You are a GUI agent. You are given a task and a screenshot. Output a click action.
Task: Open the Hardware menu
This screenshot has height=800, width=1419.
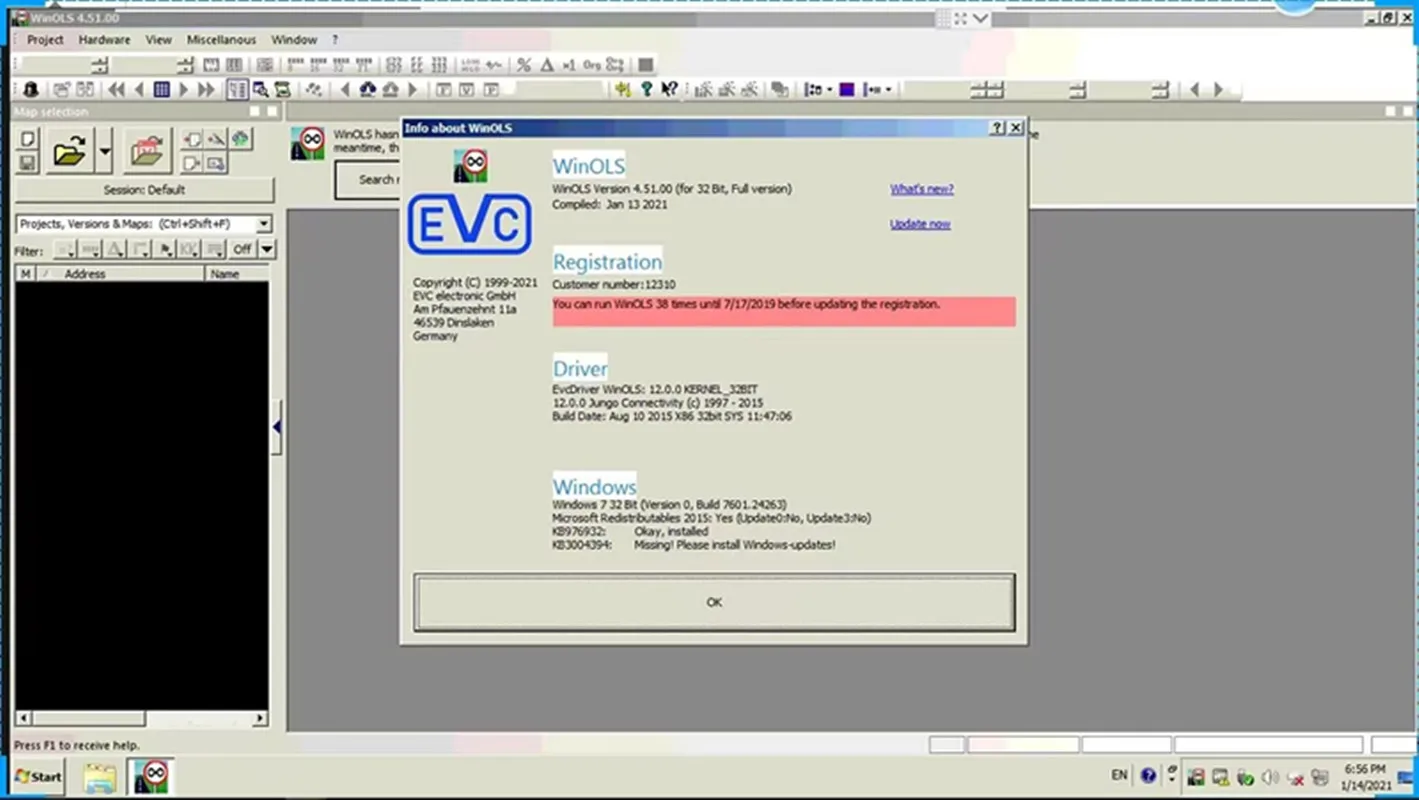point(104,40)
